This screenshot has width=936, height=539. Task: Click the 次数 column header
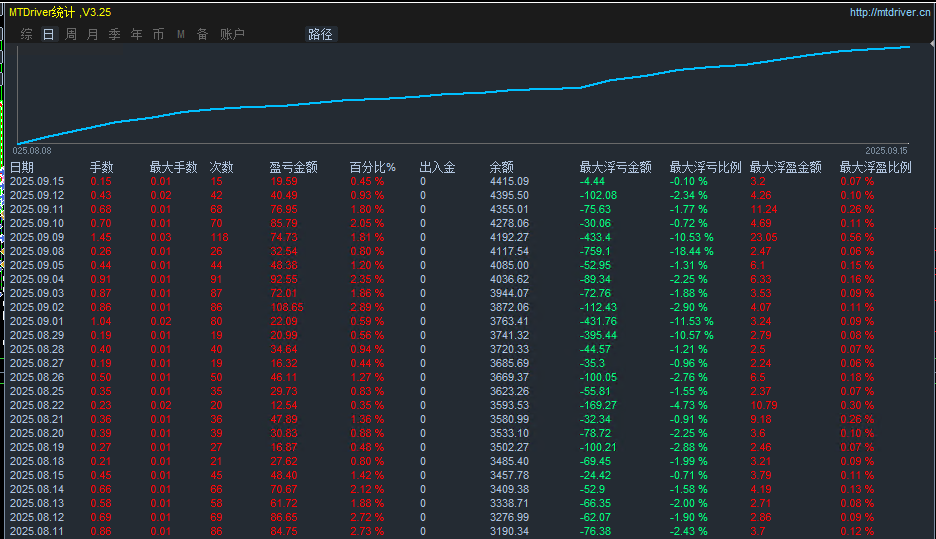[221, 167]
